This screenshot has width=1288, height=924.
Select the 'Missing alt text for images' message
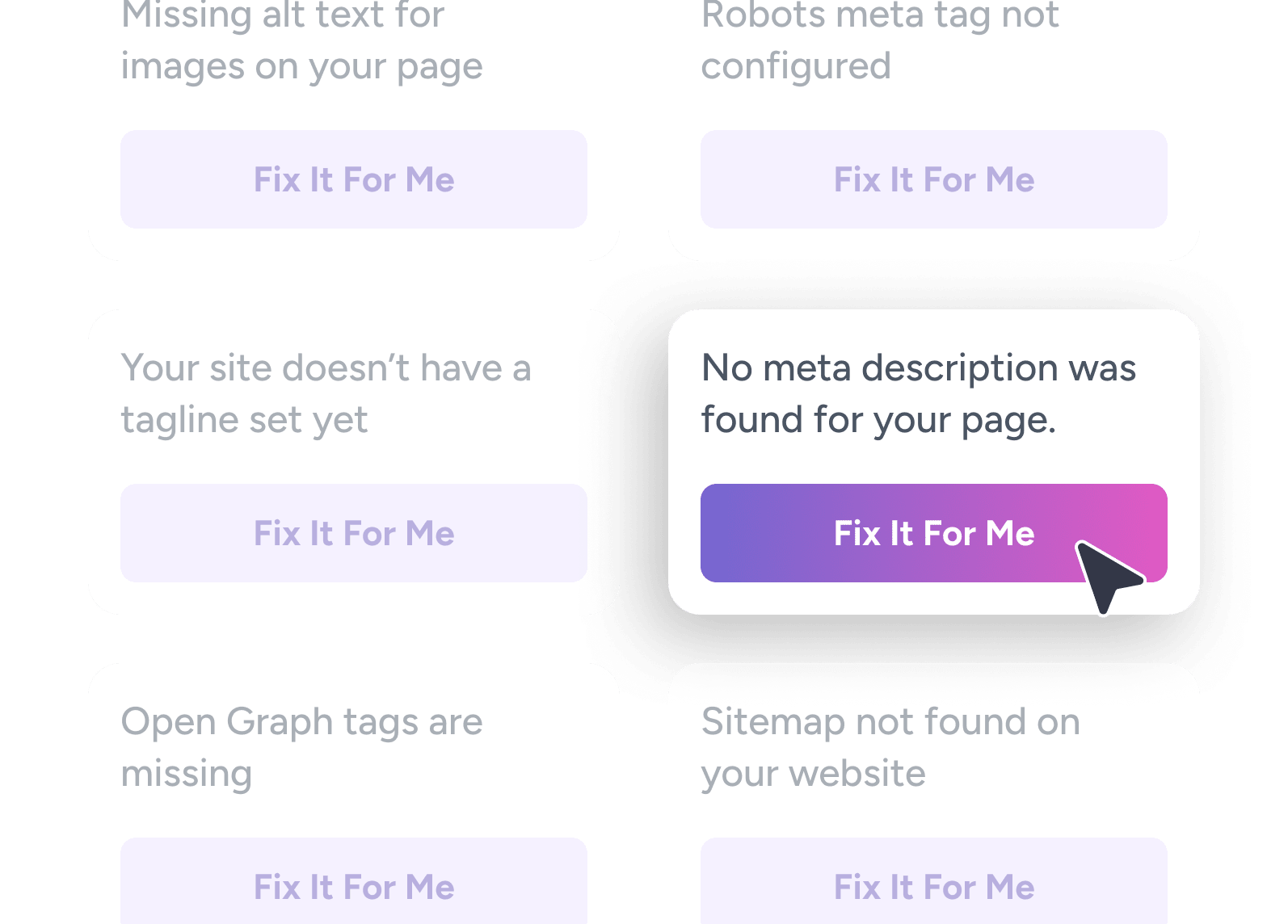pyautogui.click(x=301, y=40)
